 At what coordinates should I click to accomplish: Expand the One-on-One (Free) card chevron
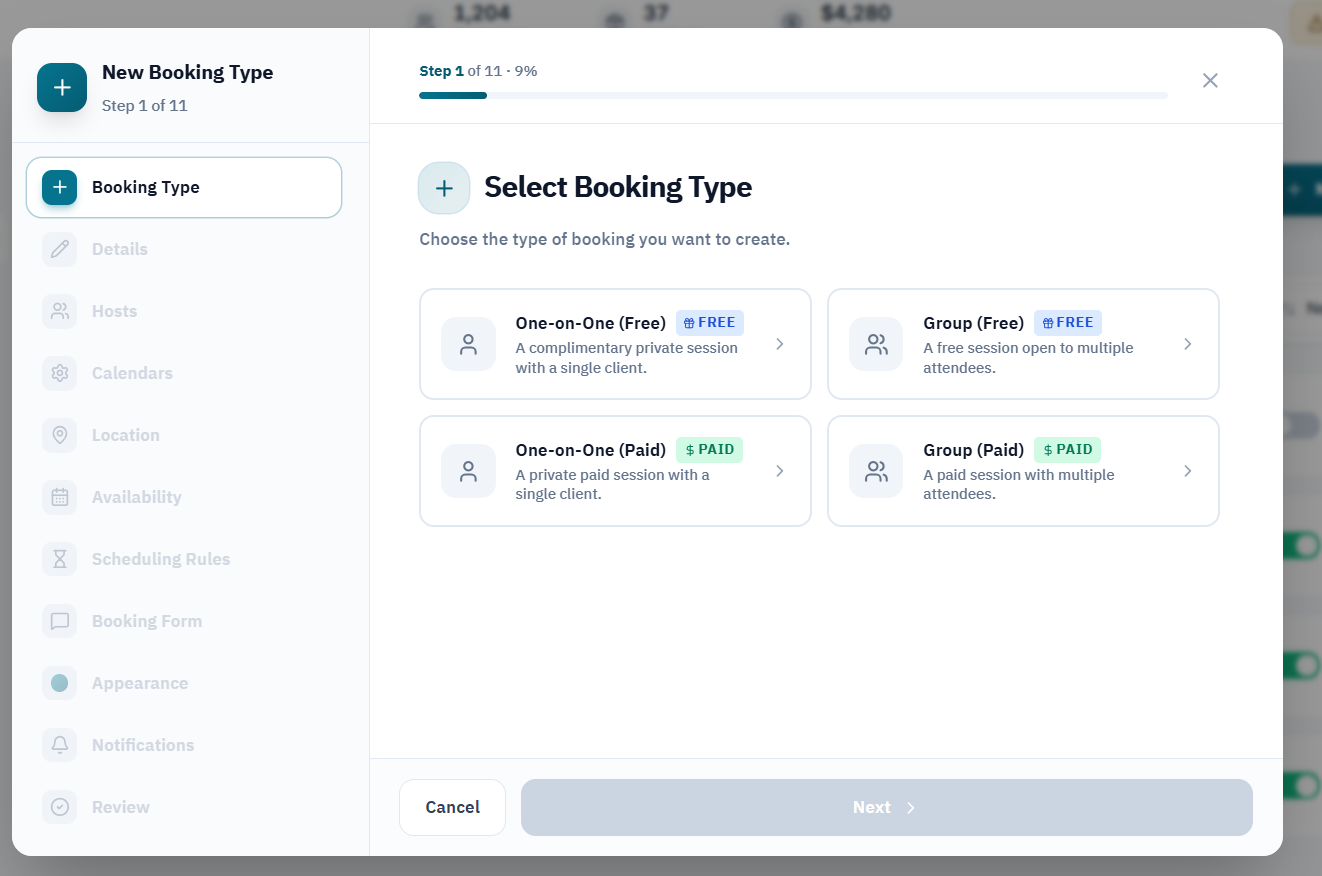click(x=780, y=344)
